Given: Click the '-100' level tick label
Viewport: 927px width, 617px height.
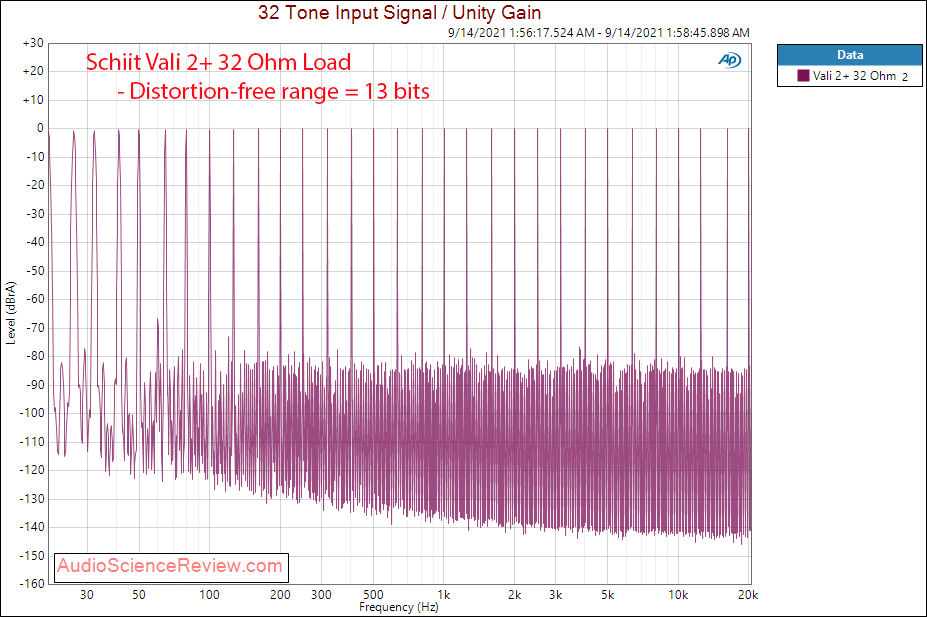Looking at the screenshot, I should [x=32, y=413].
